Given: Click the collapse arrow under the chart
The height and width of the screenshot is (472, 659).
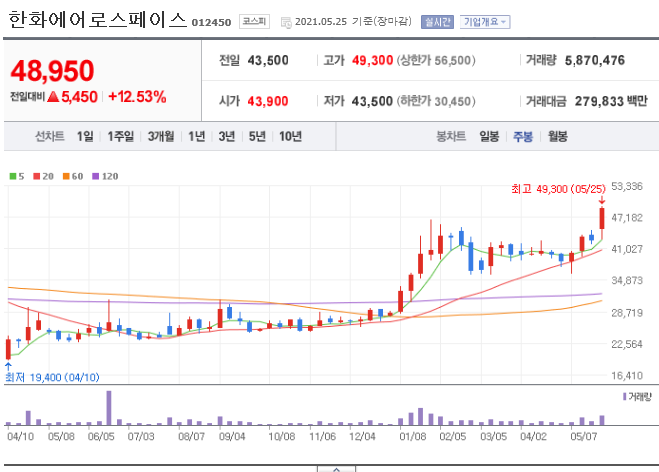Looking at the screenshot, I should [336, 469].
